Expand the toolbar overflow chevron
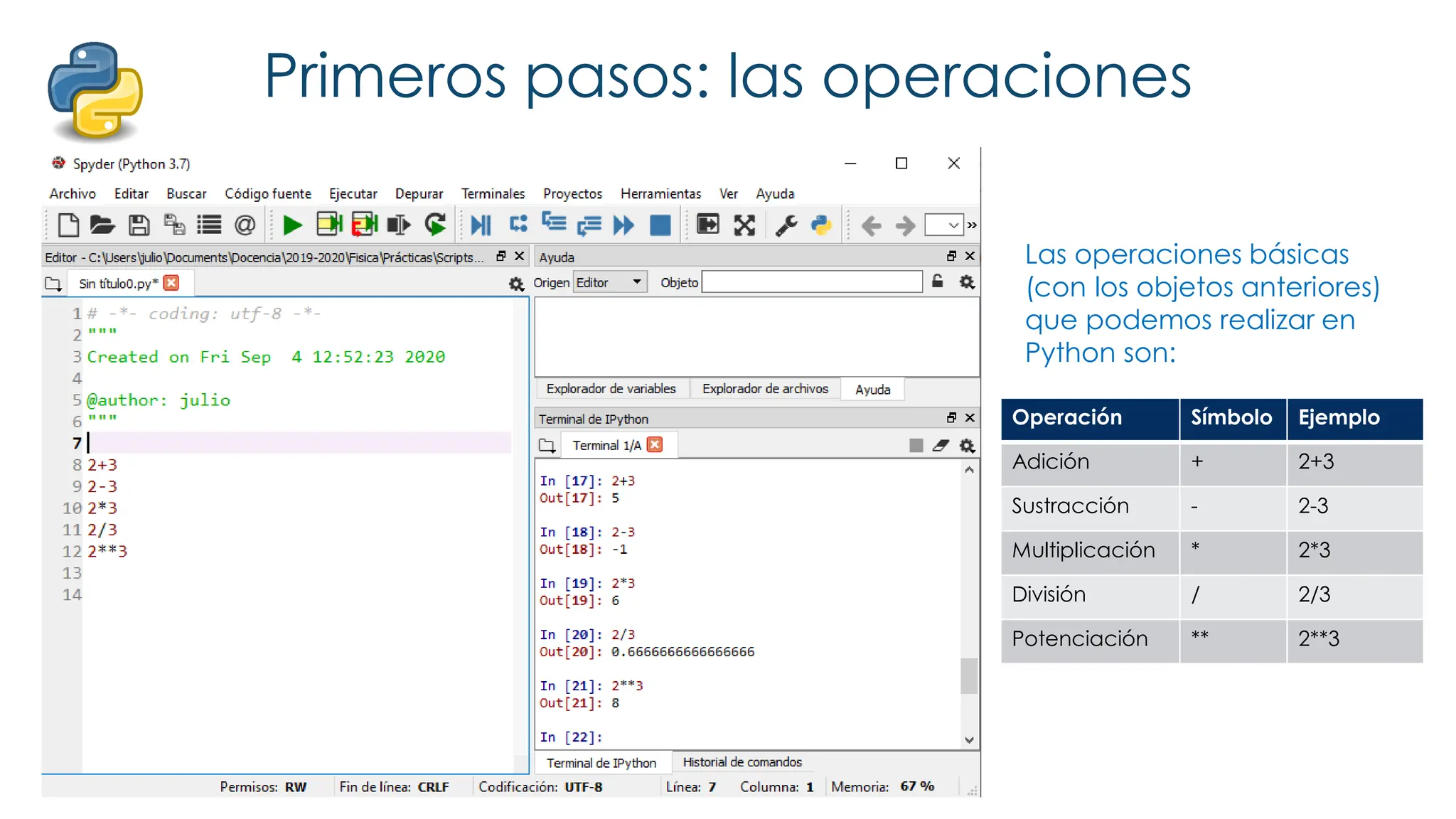 [x=972, y=225]
